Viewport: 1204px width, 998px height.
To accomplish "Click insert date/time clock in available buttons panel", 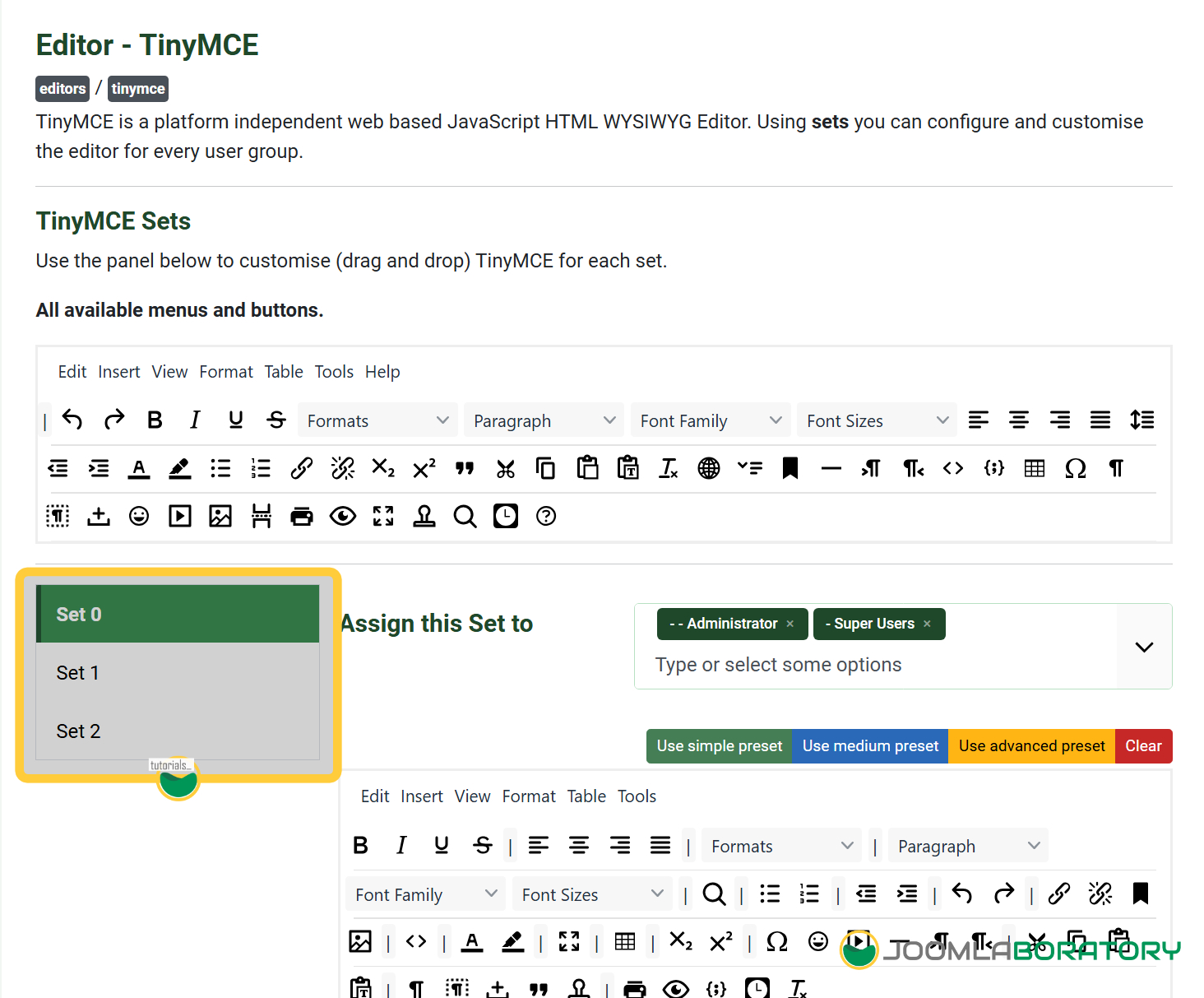I will point(506,516).
